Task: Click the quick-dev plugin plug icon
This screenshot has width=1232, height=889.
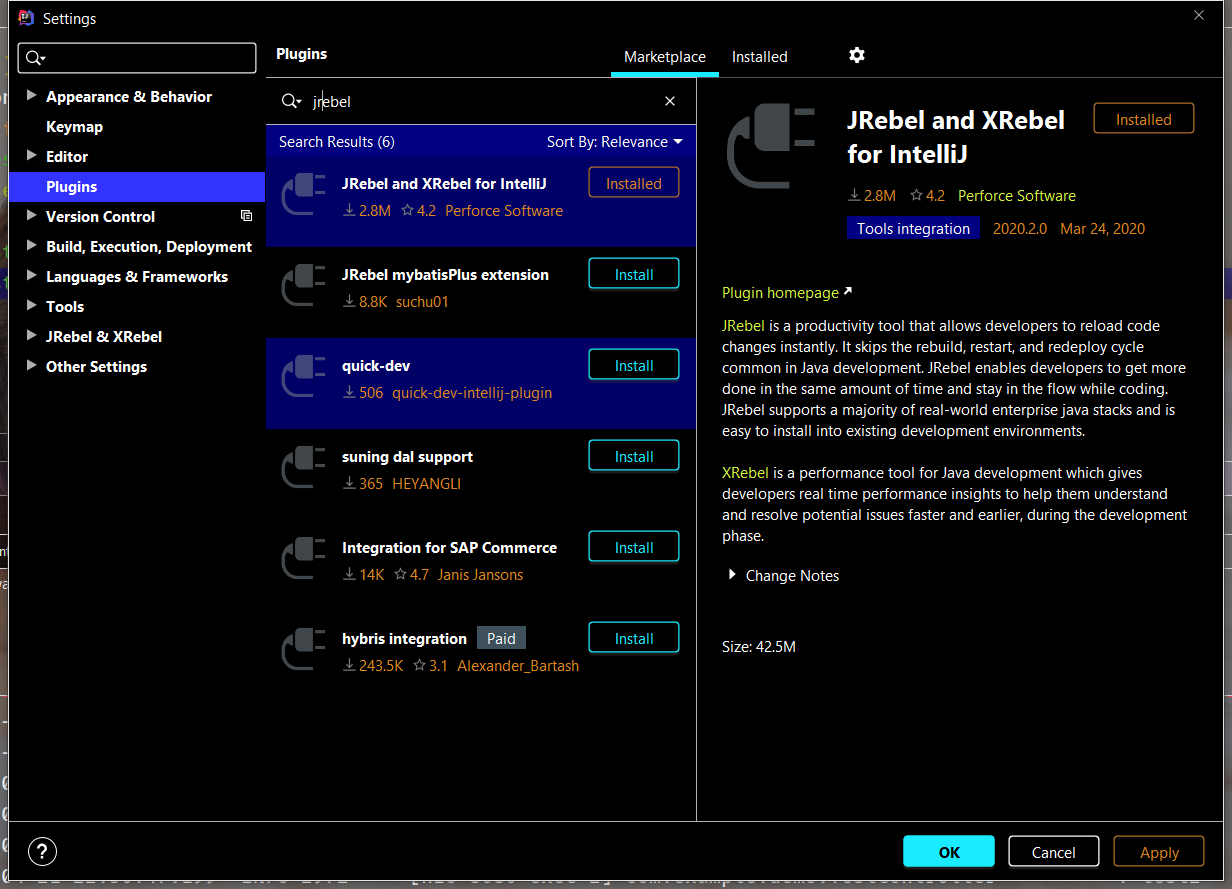Action: [x=304, y=376]
